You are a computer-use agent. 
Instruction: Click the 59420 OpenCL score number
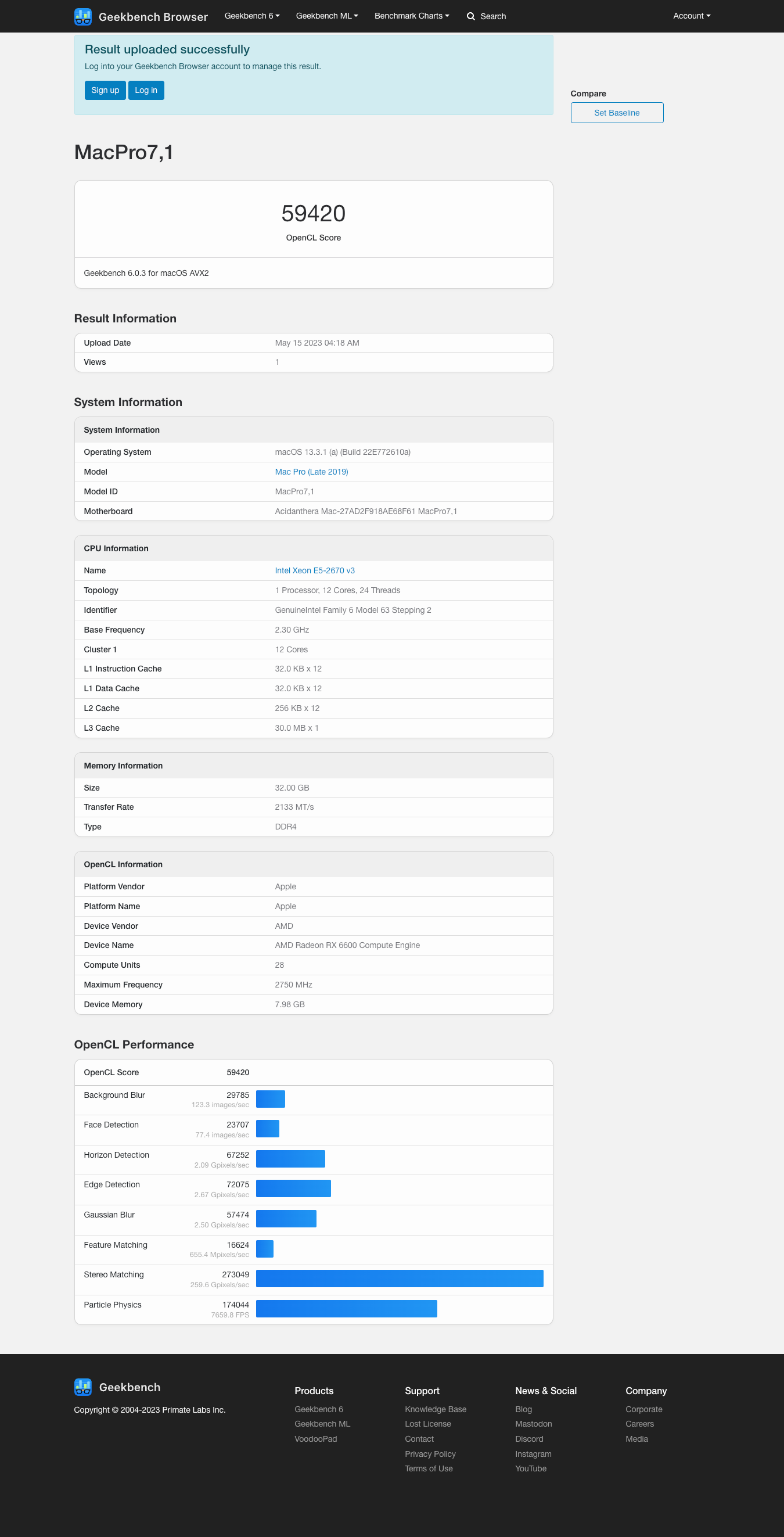313,214
